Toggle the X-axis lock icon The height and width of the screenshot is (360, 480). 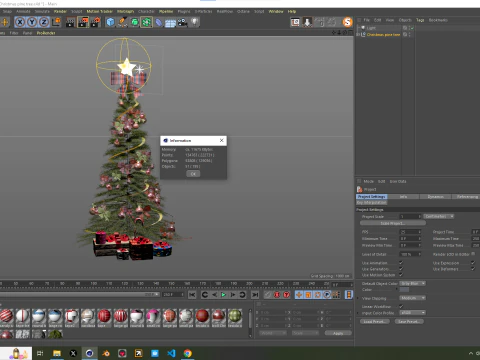coord(20,22)
